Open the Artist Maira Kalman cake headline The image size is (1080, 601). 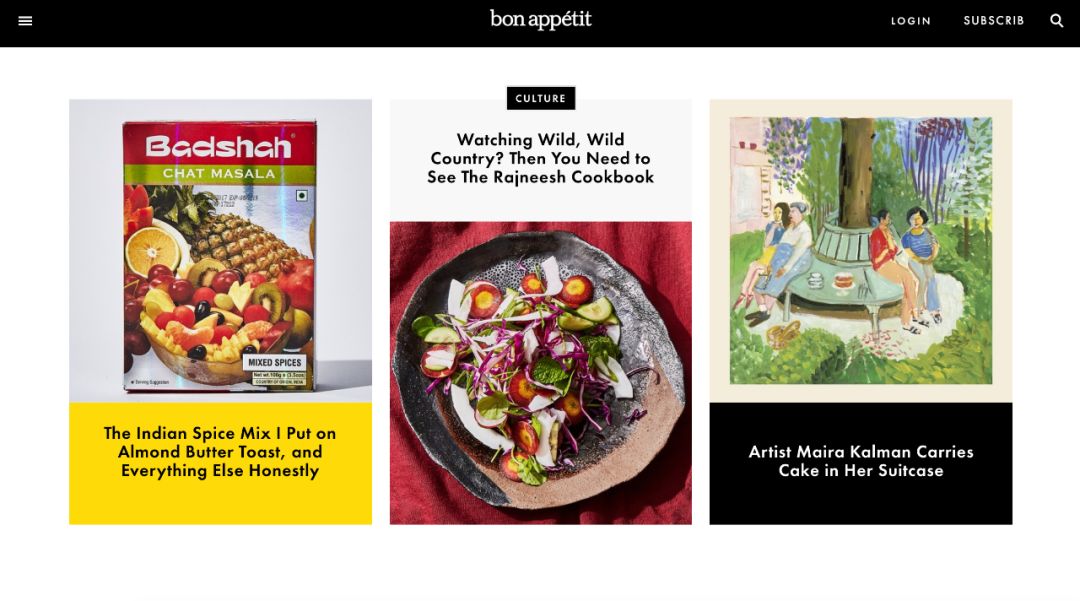[x=861, y=461]
